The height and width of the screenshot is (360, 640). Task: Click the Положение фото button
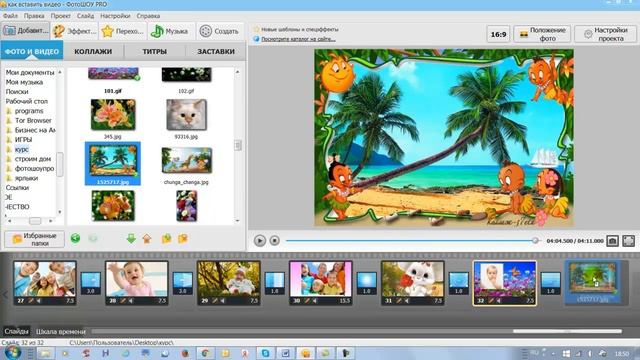tap(542, 34)
